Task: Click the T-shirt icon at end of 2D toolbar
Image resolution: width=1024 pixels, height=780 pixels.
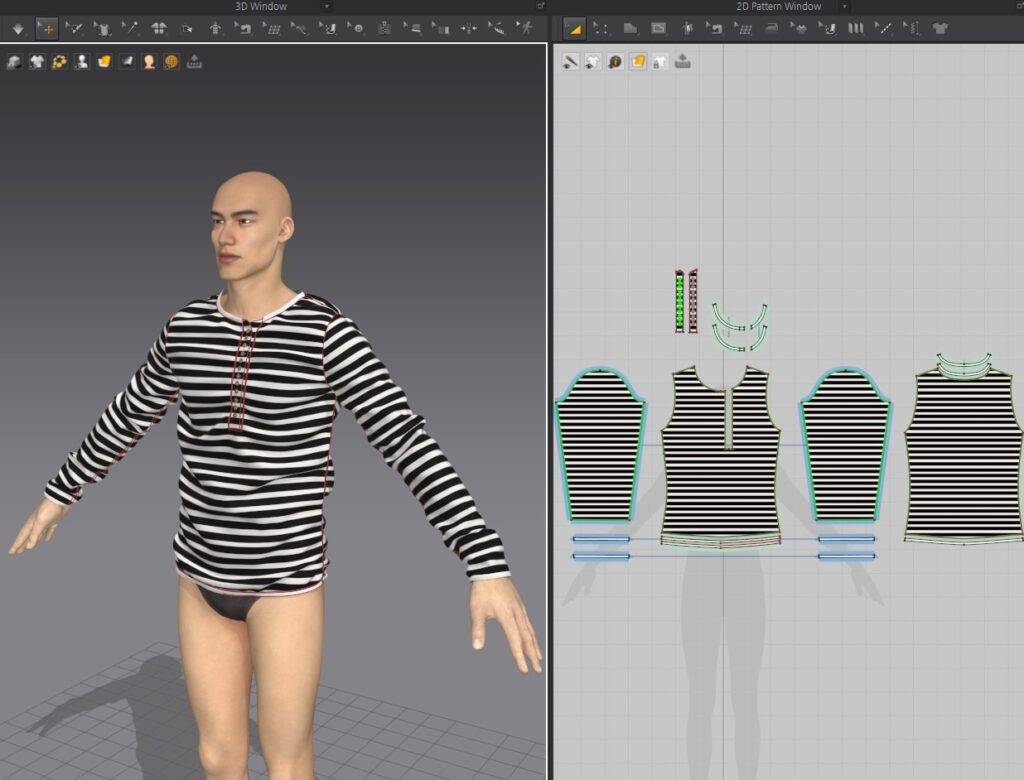Action: point(939,28)
